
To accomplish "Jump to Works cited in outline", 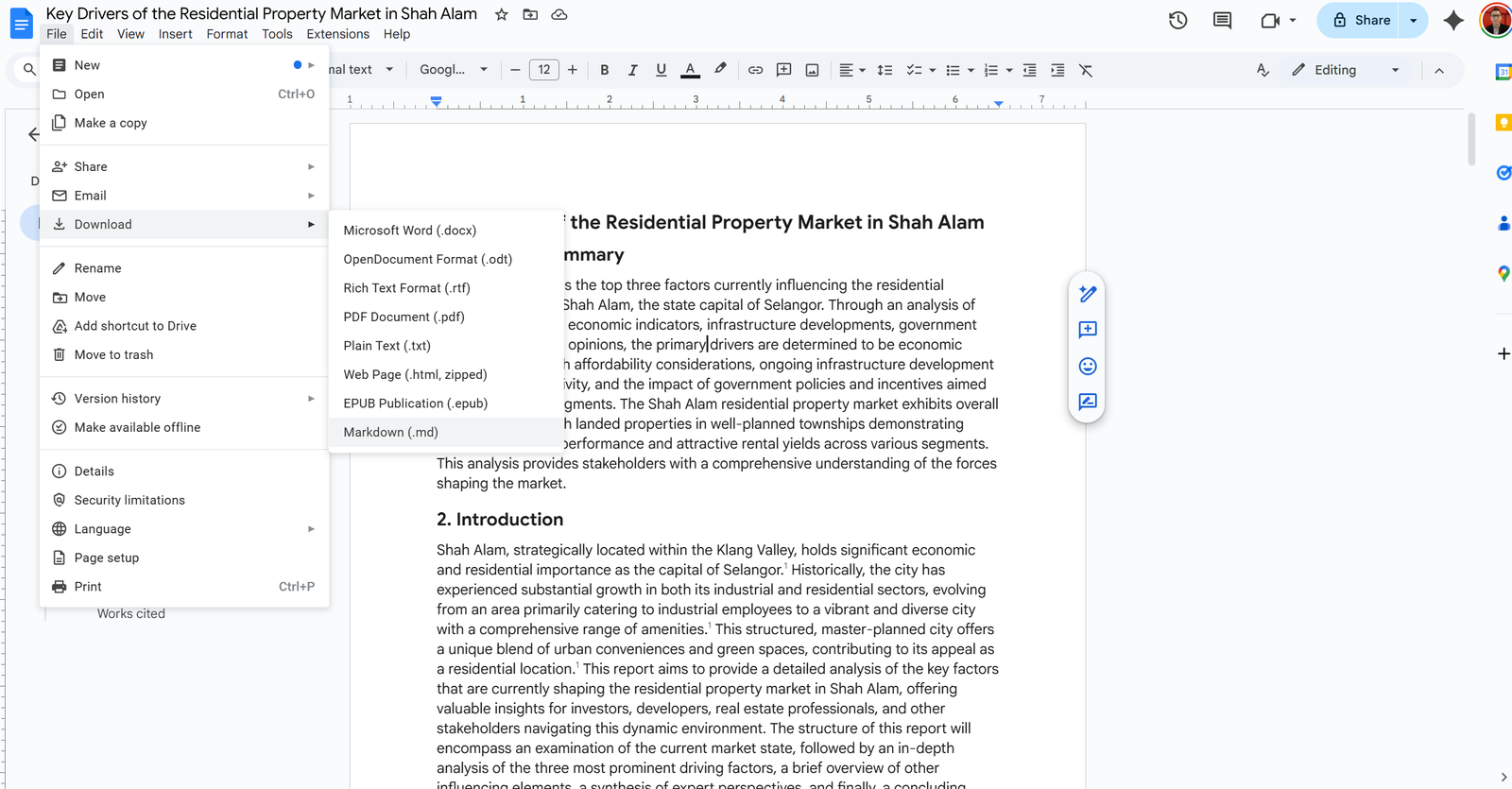I will coord(131,614).
